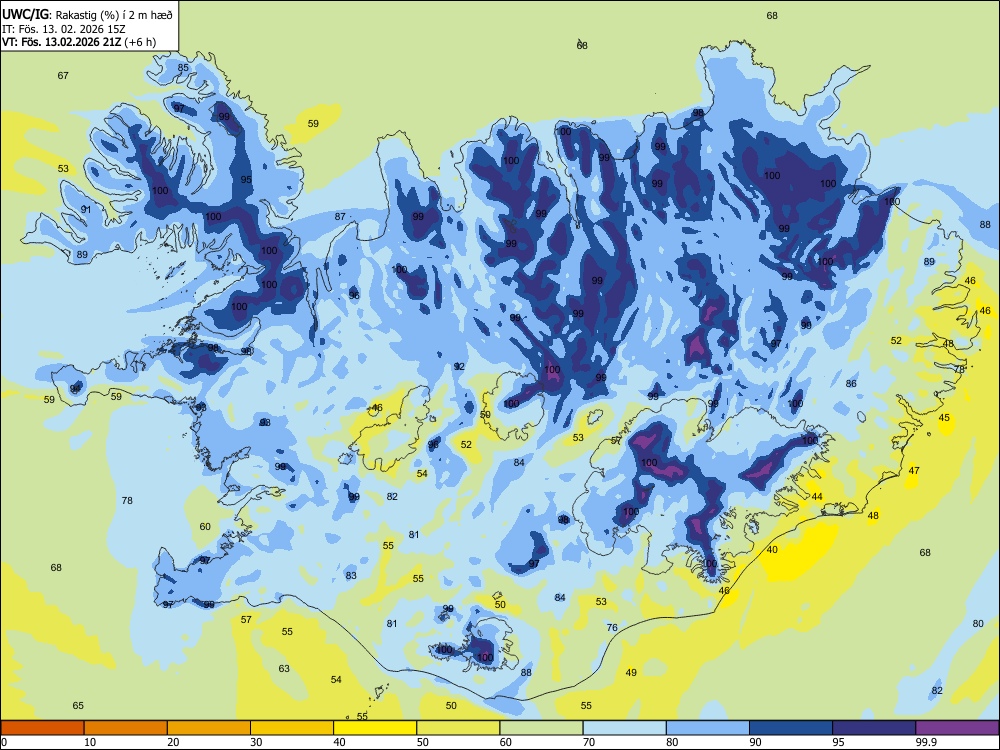Click the '45' humidity value on the map
The height and width of the screenshot is (750, 1000).
pyautogui.click(x=945, y=418)
